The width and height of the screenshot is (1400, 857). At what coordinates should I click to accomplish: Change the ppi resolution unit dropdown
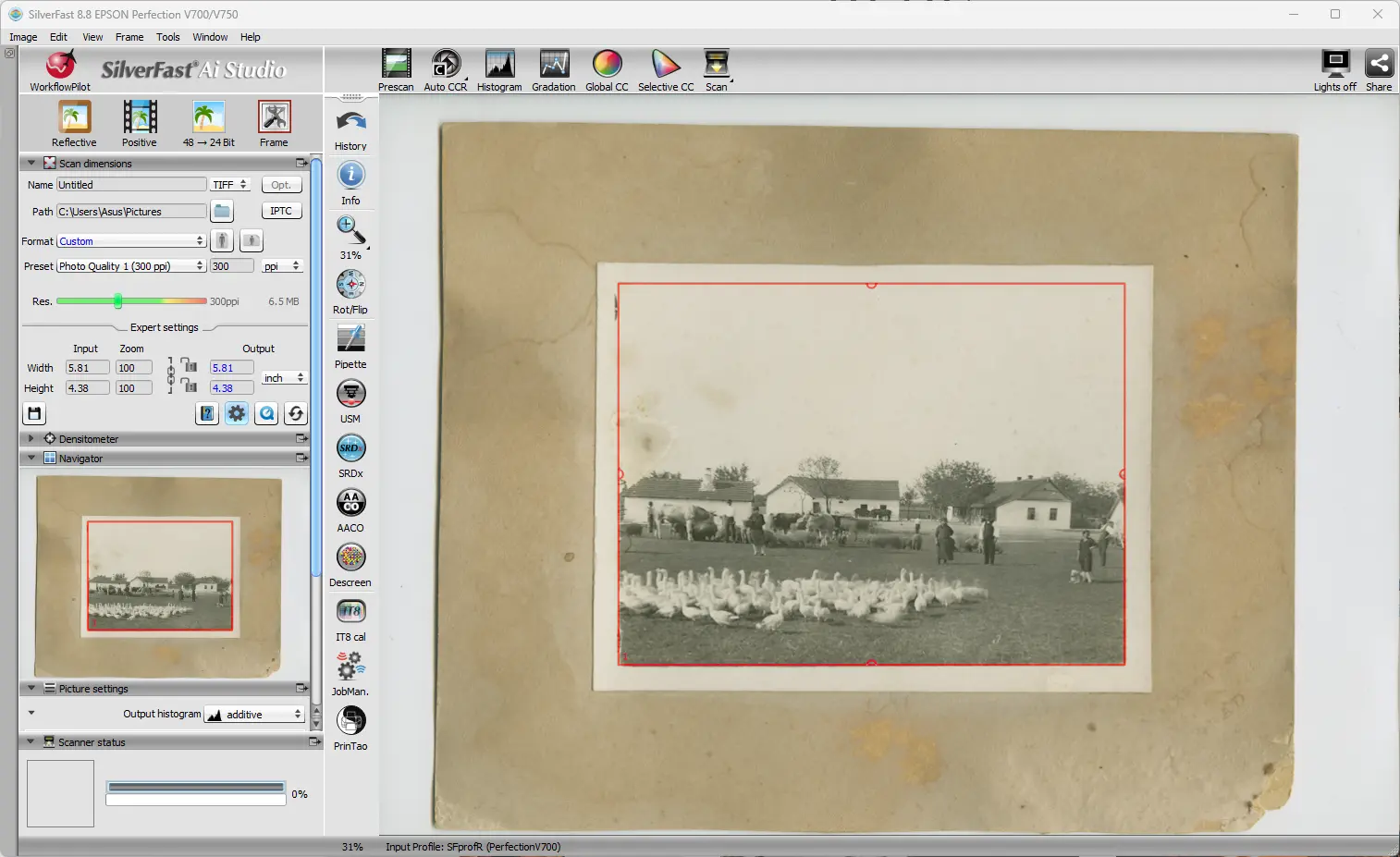point(282,266)
